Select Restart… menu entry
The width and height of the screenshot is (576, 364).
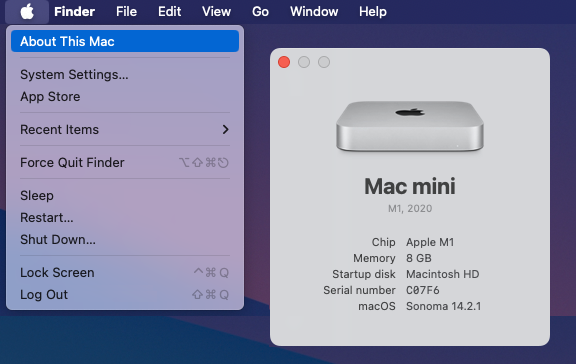coord(125,218)
